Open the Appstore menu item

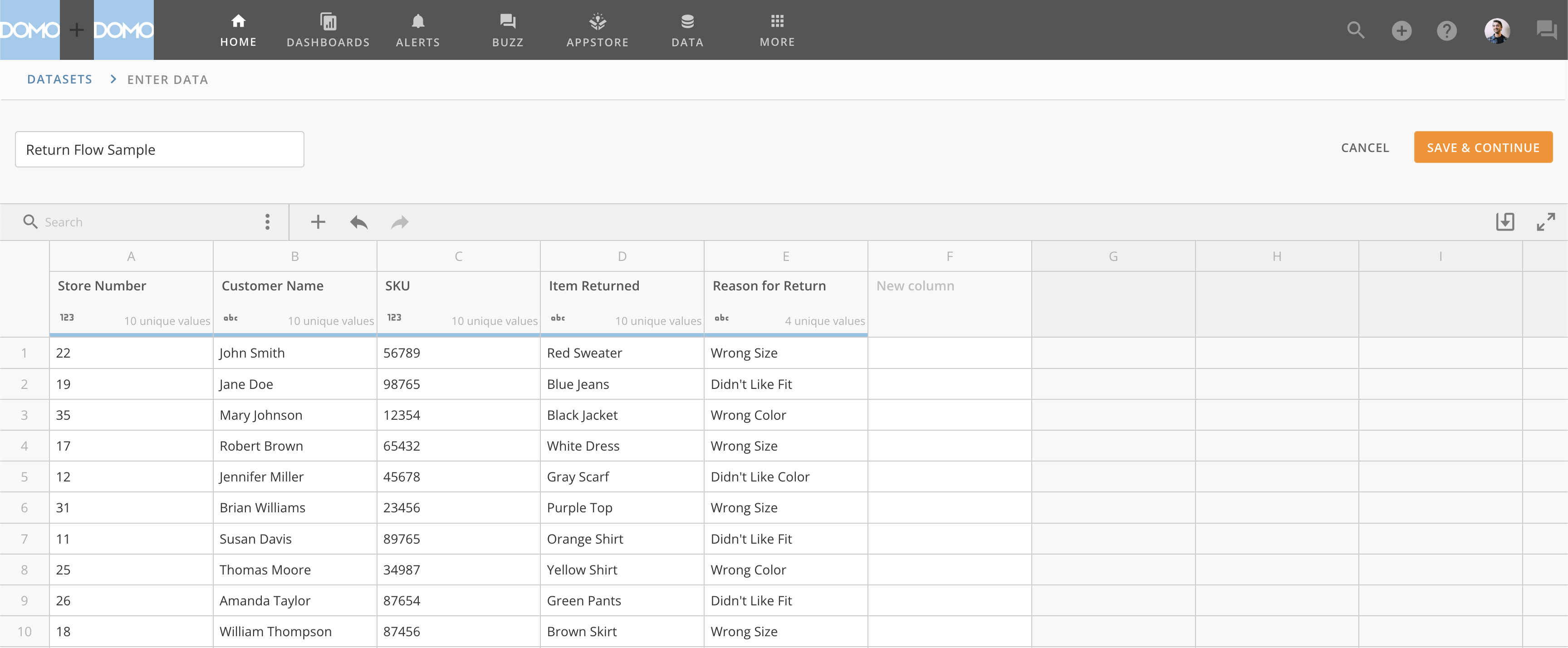click(597, 30)
